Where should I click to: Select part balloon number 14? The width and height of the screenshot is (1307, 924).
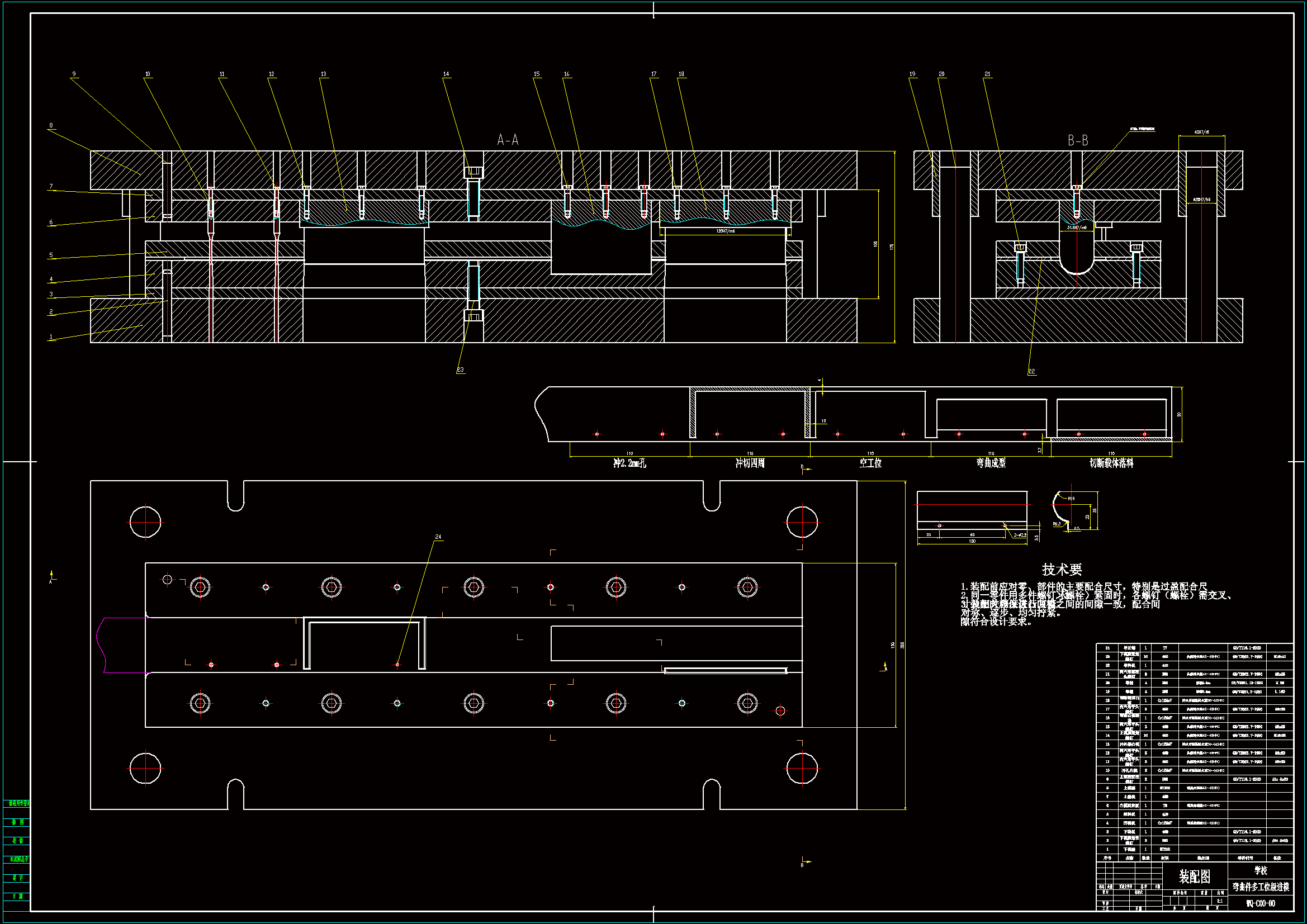(446, 74)
